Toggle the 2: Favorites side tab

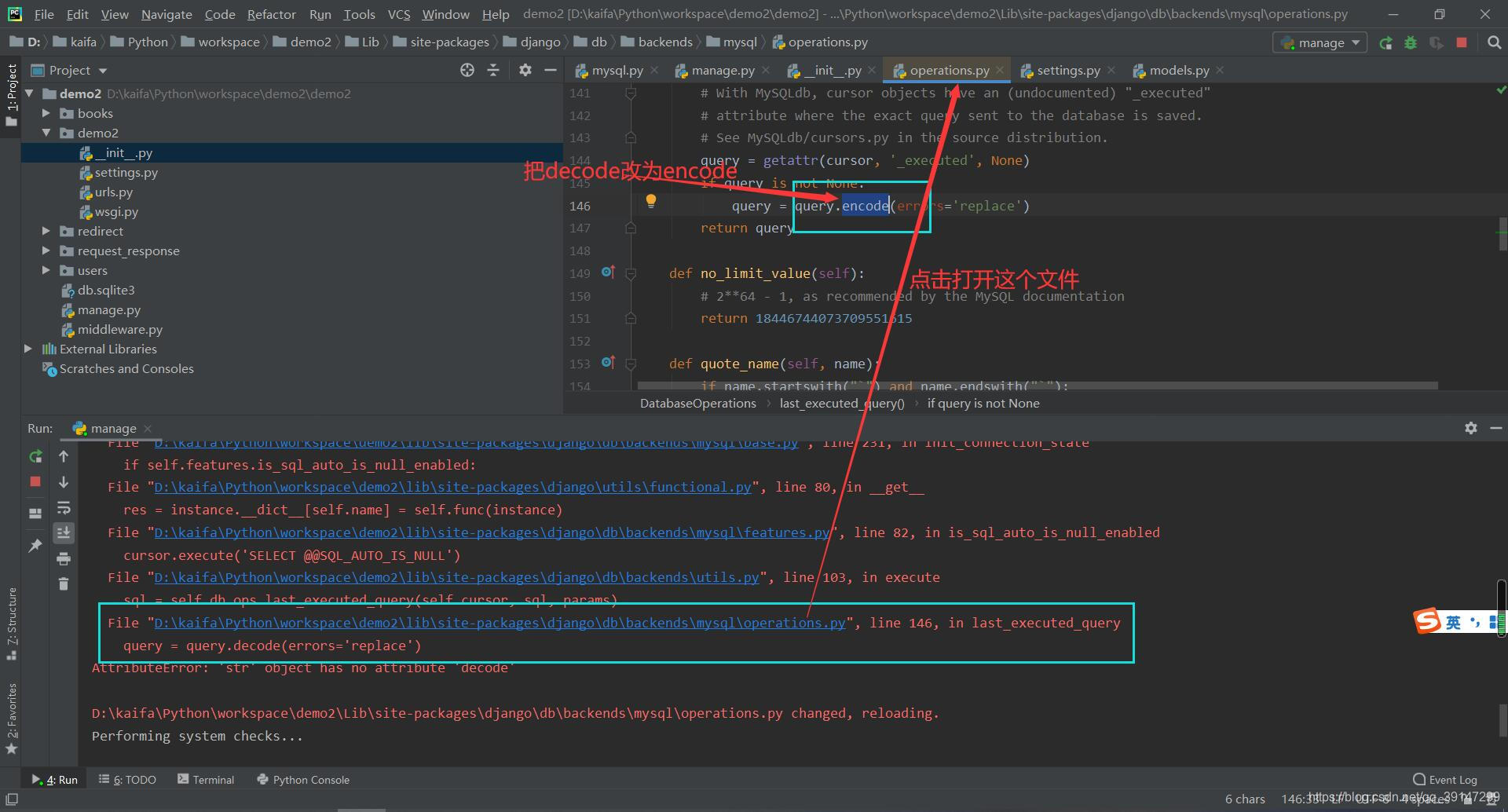point(11,718)
